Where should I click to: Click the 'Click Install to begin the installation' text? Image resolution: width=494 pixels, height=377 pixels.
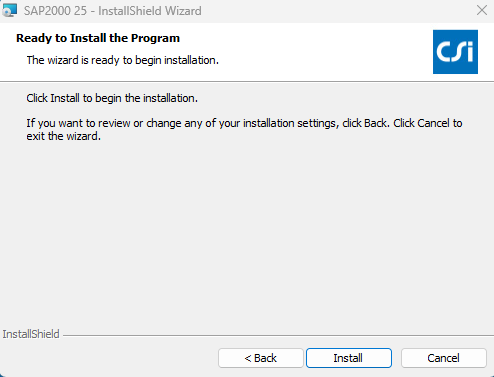click(112, 98)
